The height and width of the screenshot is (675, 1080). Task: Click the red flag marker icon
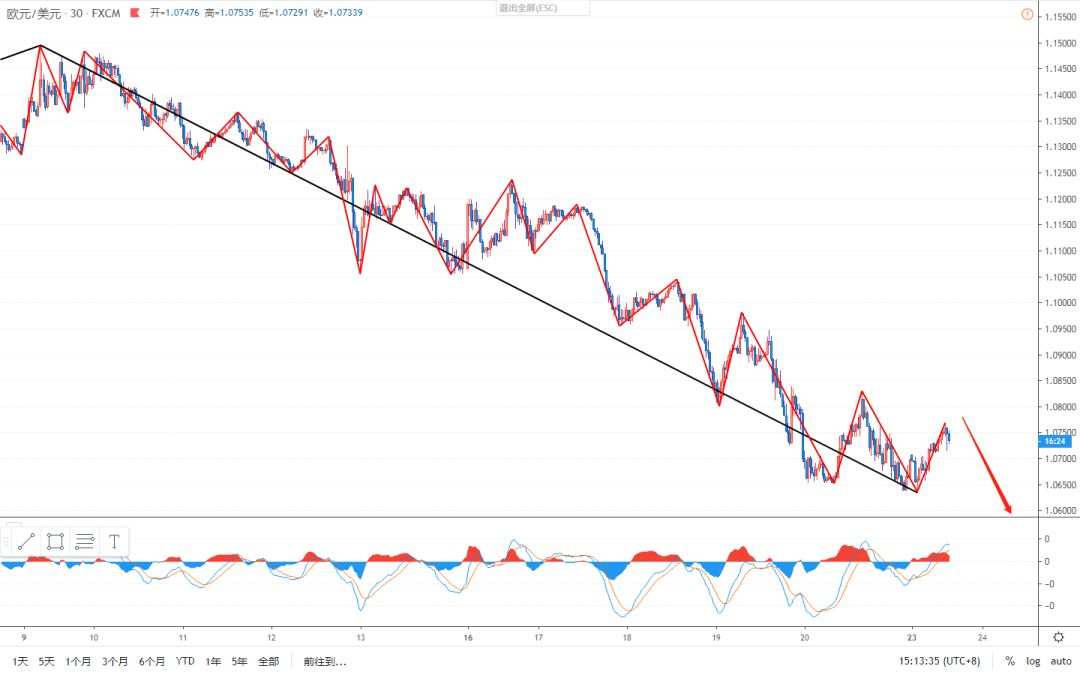(x=135, y=12)
